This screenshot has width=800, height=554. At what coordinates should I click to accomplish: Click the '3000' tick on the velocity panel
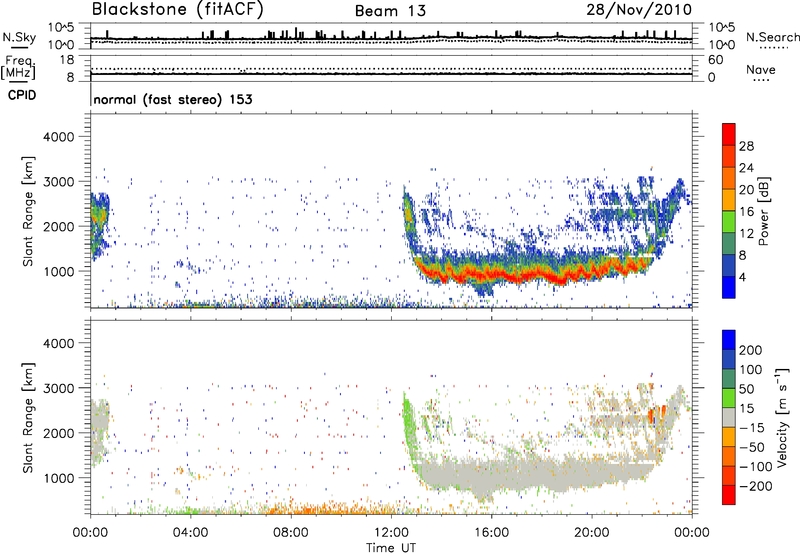(58, 388)
